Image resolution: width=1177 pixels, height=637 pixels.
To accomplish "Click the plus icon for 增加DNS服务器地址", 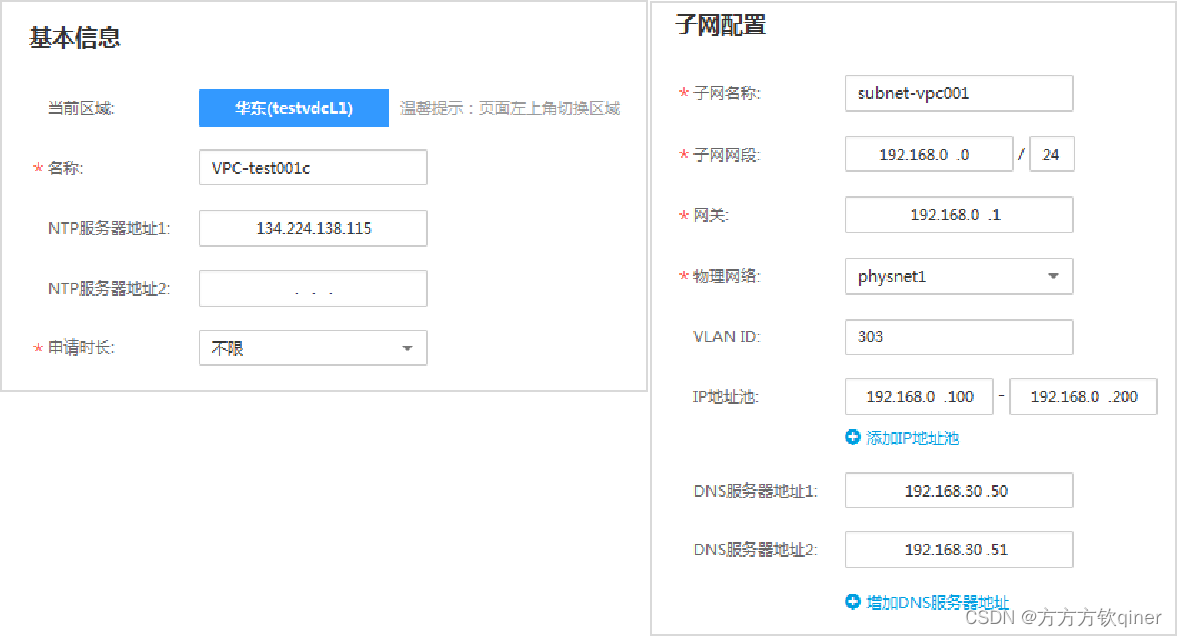I will pyautogui.click(x=853, y=602).
